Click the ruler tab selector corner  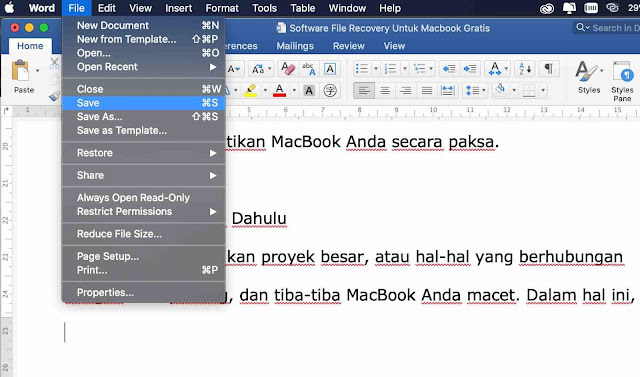coord(6,111)
